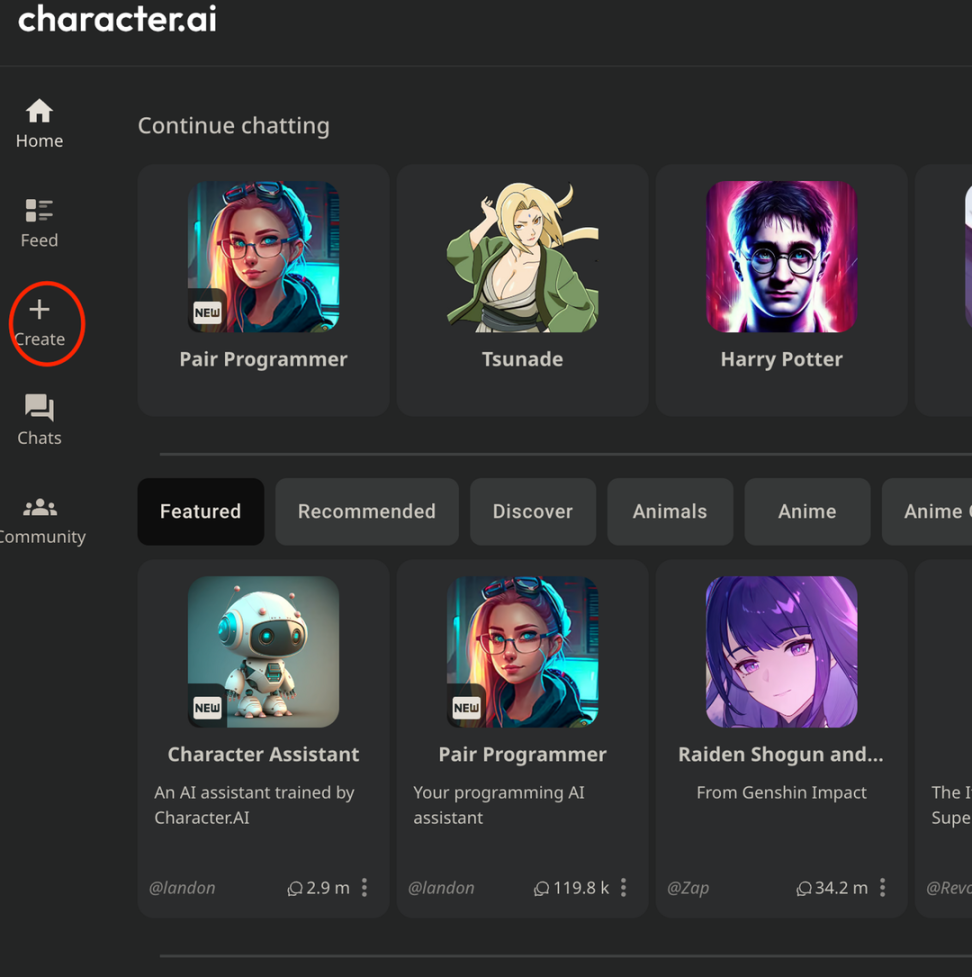Open the Feed sidebar icon
The height and width of the screenshot is (977, 972).
coord(39,210)
